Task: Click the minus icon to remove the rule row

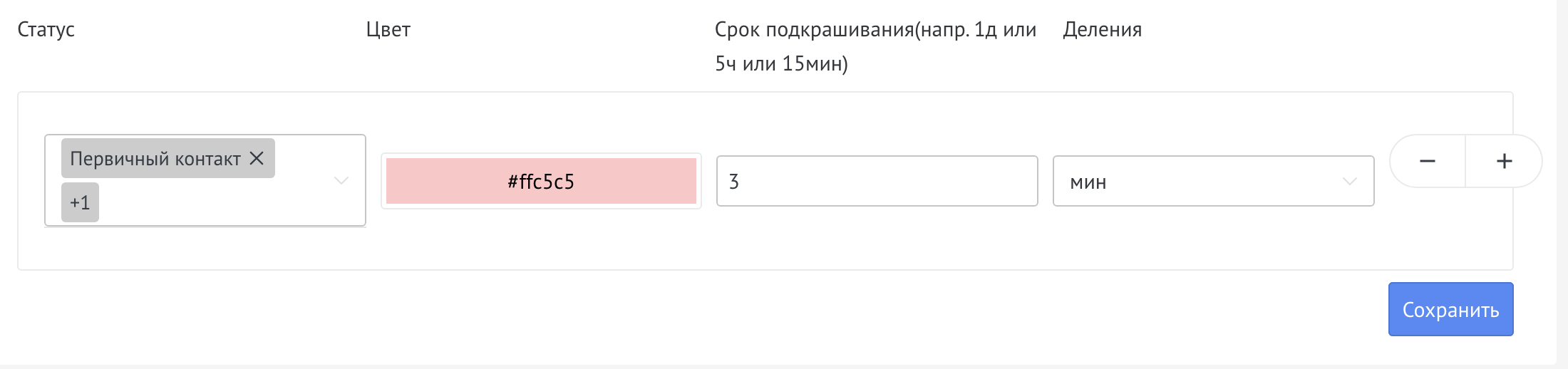Action: (1427, 161)
